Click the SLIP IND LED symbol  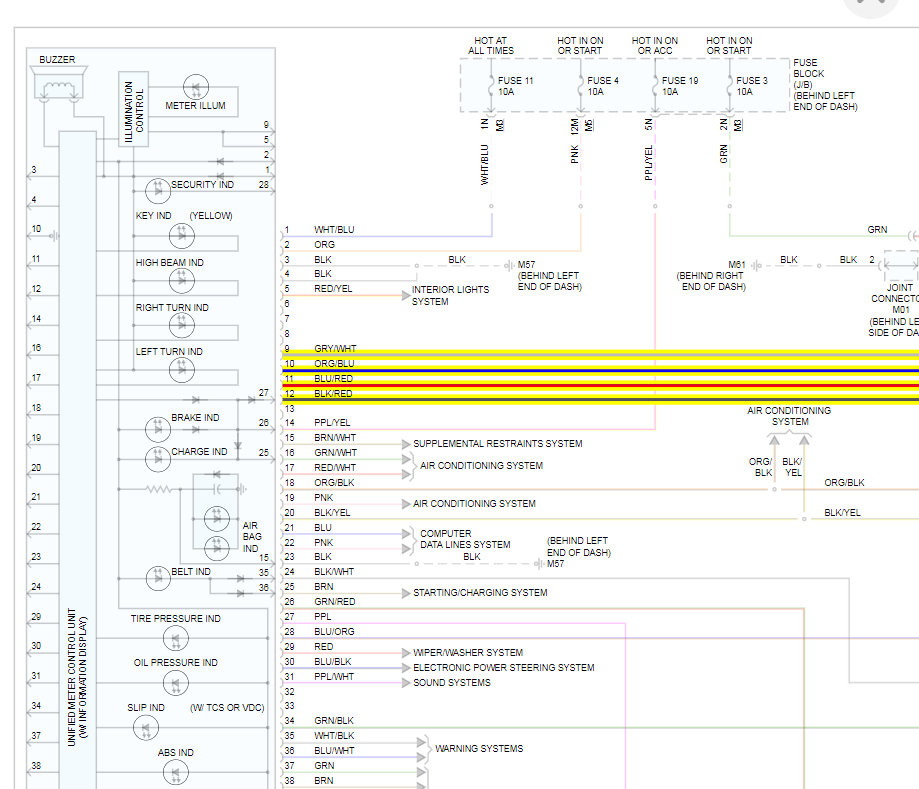coord(146,728)
